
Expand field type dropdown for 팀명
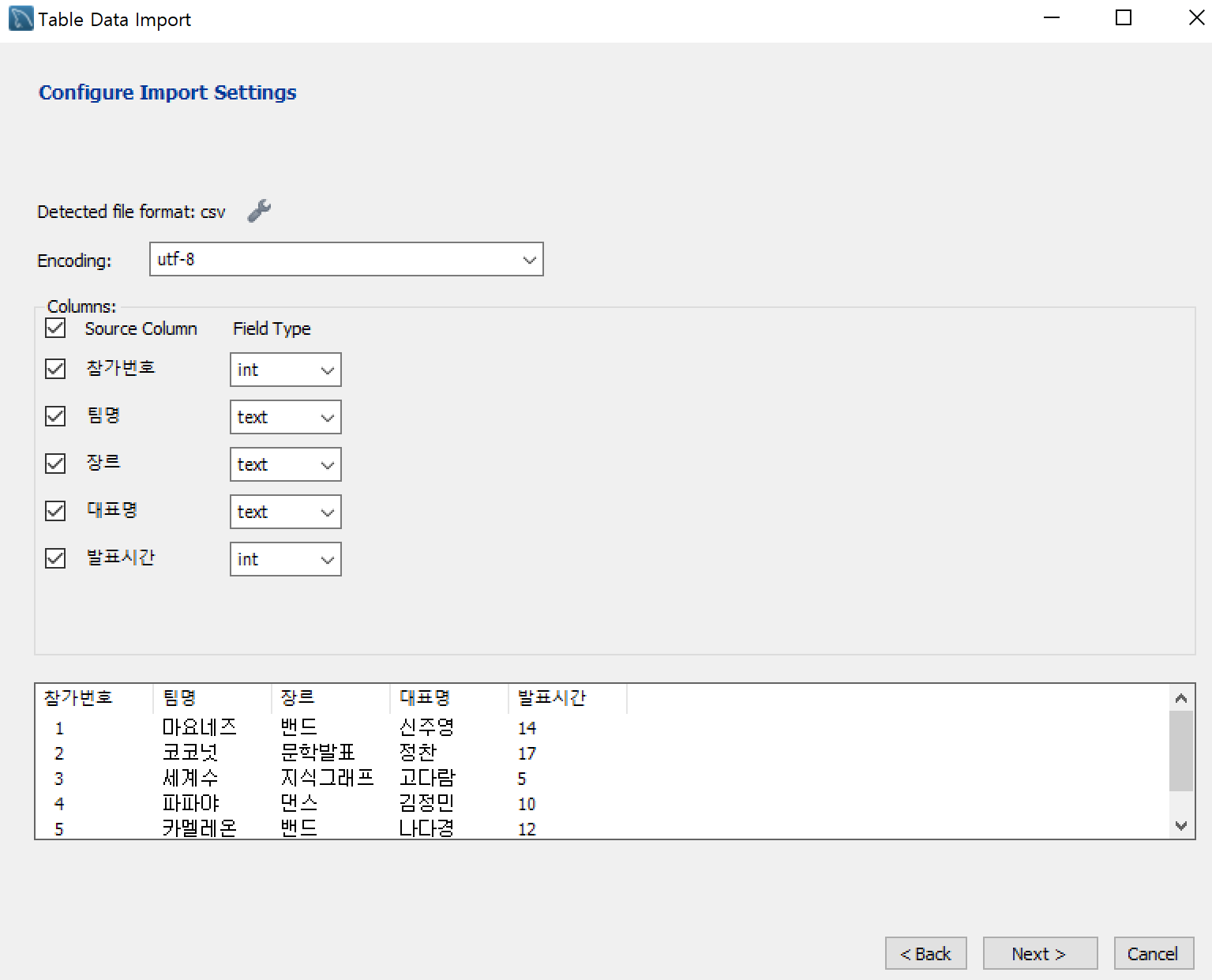pos(285,417)
